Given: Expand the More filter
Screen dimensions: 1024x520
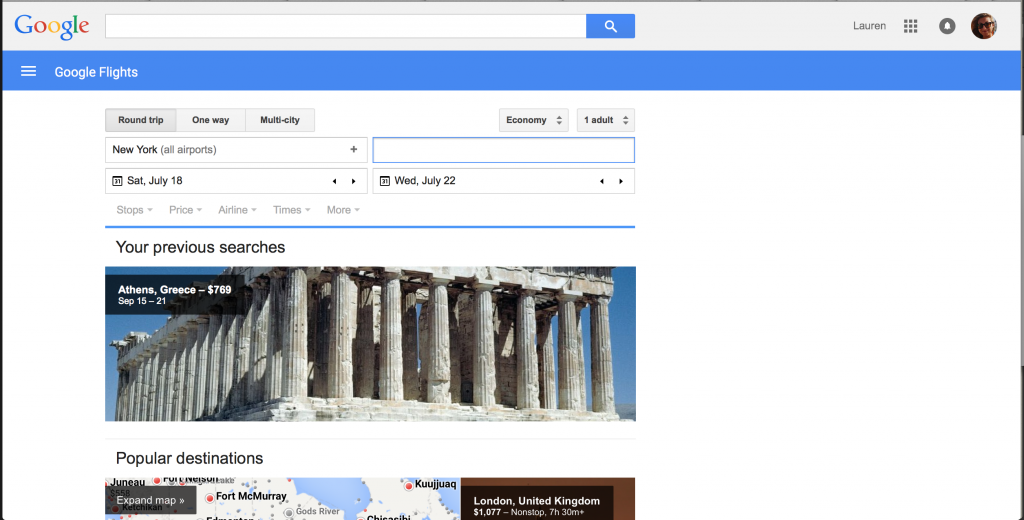Looking at the screenshot, I should (343, 210).
